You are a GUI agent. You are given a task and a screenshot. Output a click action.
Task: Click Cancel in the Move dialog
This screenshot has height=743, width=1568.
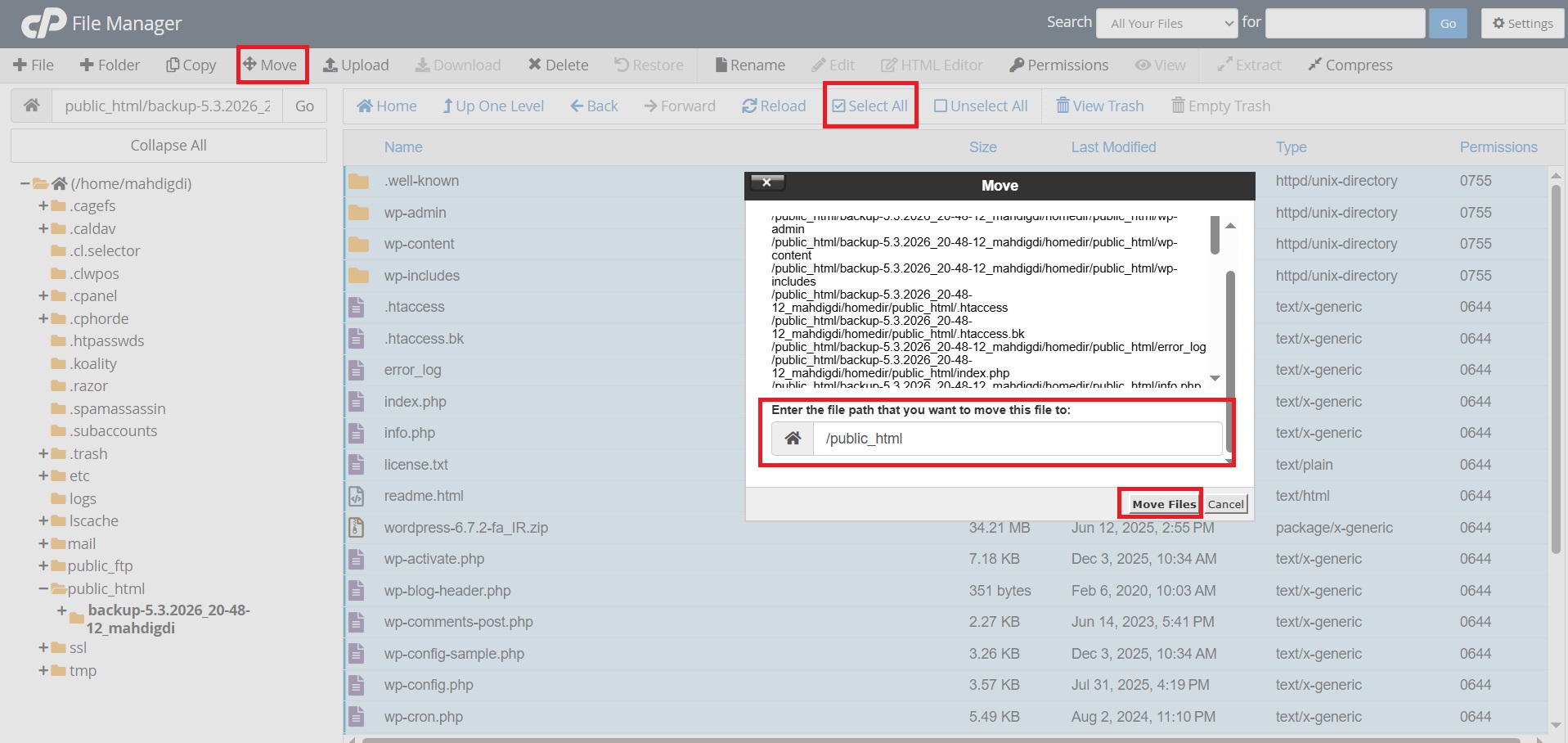click(1225, 504)
